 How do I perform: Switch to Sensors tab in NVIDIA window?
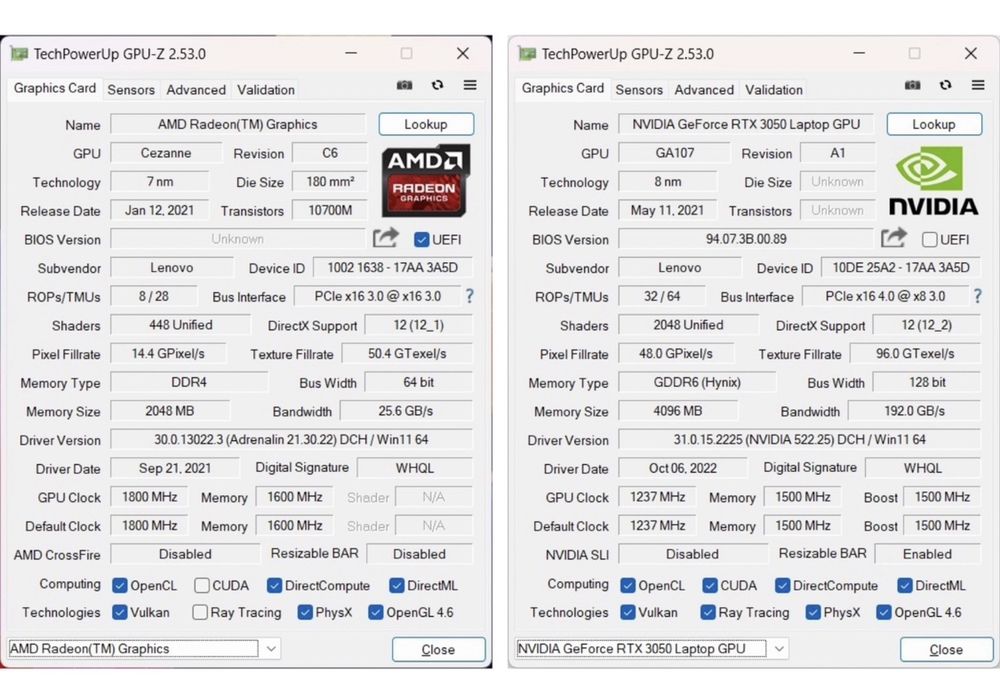tap(639, 90)
